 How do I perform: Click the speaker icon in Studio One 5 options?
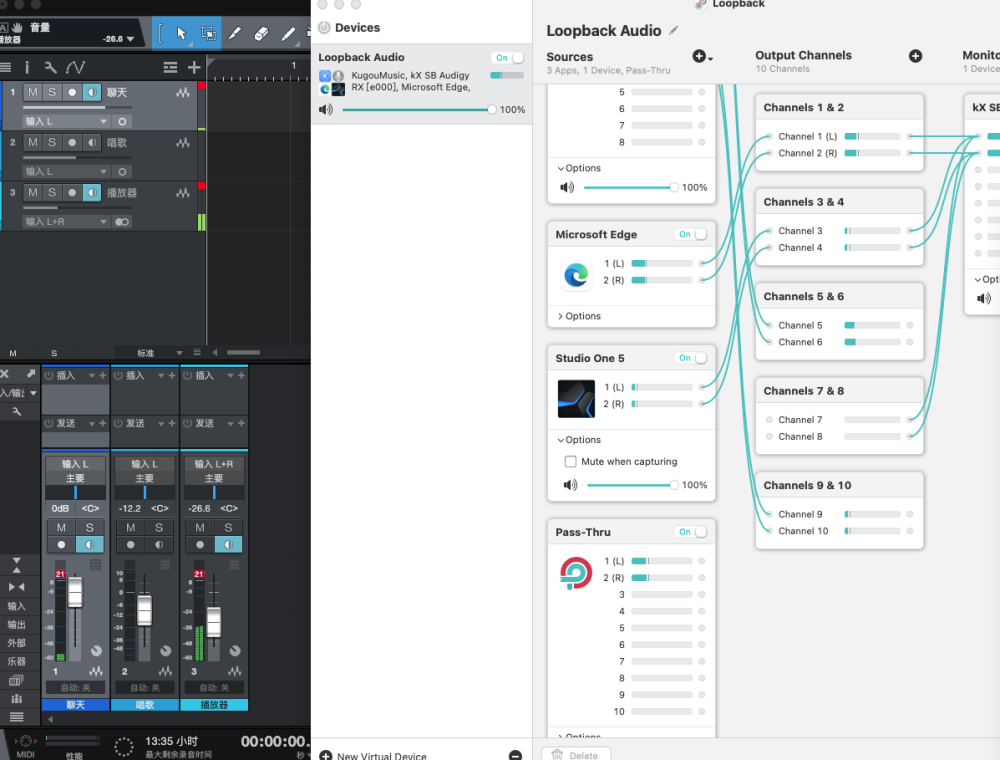[570, 485]
